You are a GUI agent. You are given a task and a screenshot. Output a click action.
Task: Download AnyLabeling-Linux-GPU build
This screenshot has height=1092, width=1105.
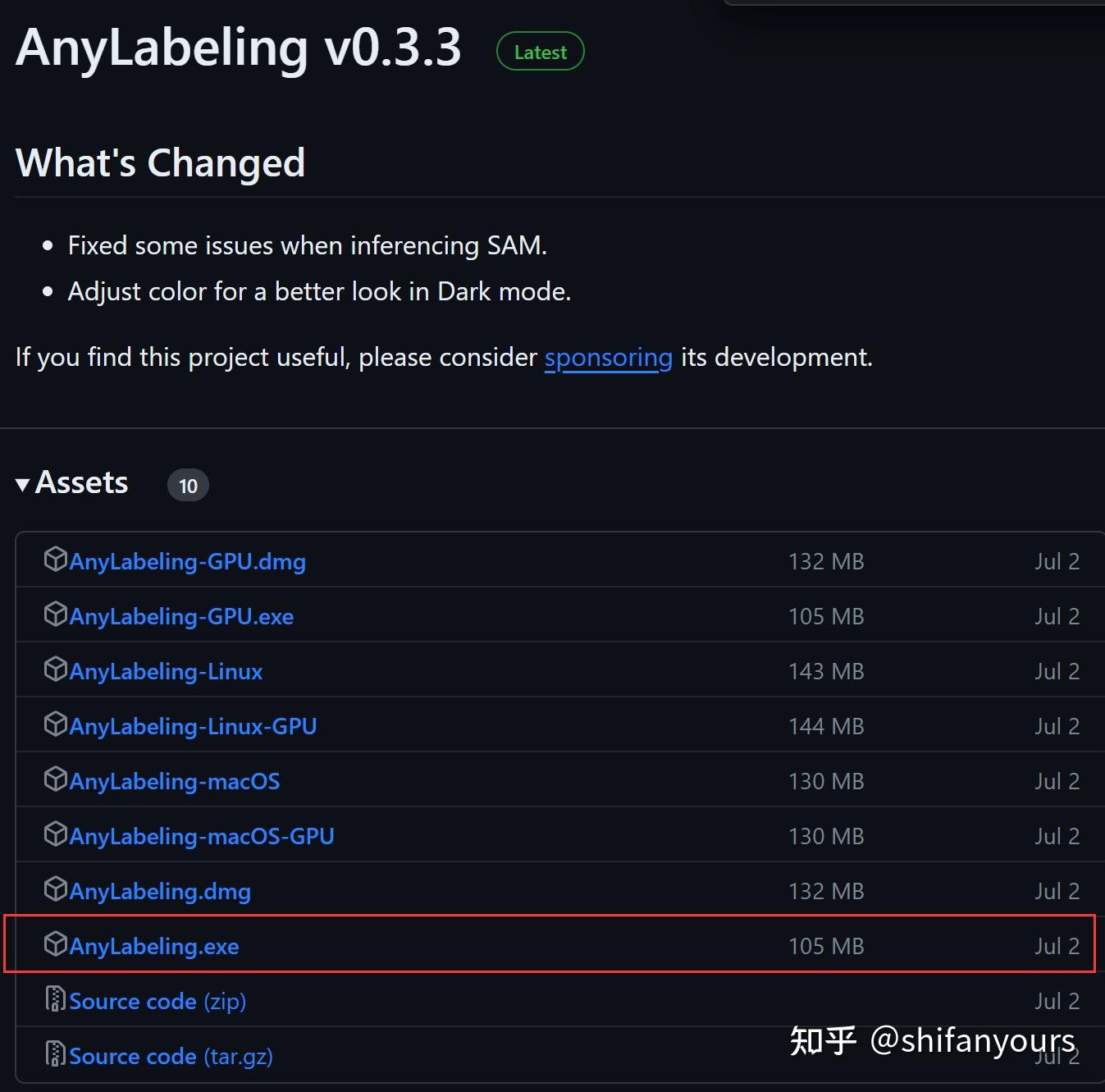[x=194, y=725]
